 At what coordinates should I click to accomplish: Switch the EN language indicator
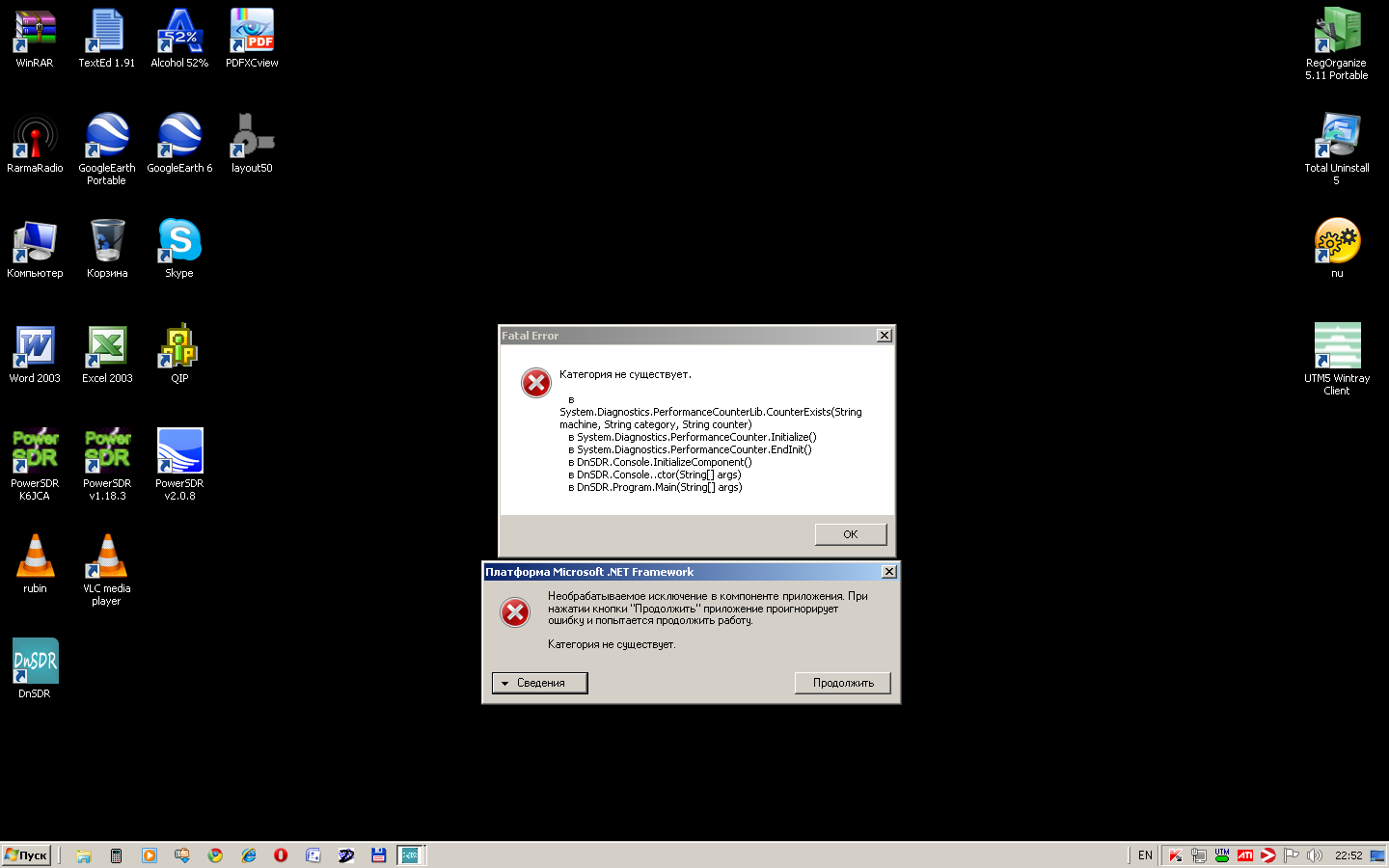point(1145,855)
